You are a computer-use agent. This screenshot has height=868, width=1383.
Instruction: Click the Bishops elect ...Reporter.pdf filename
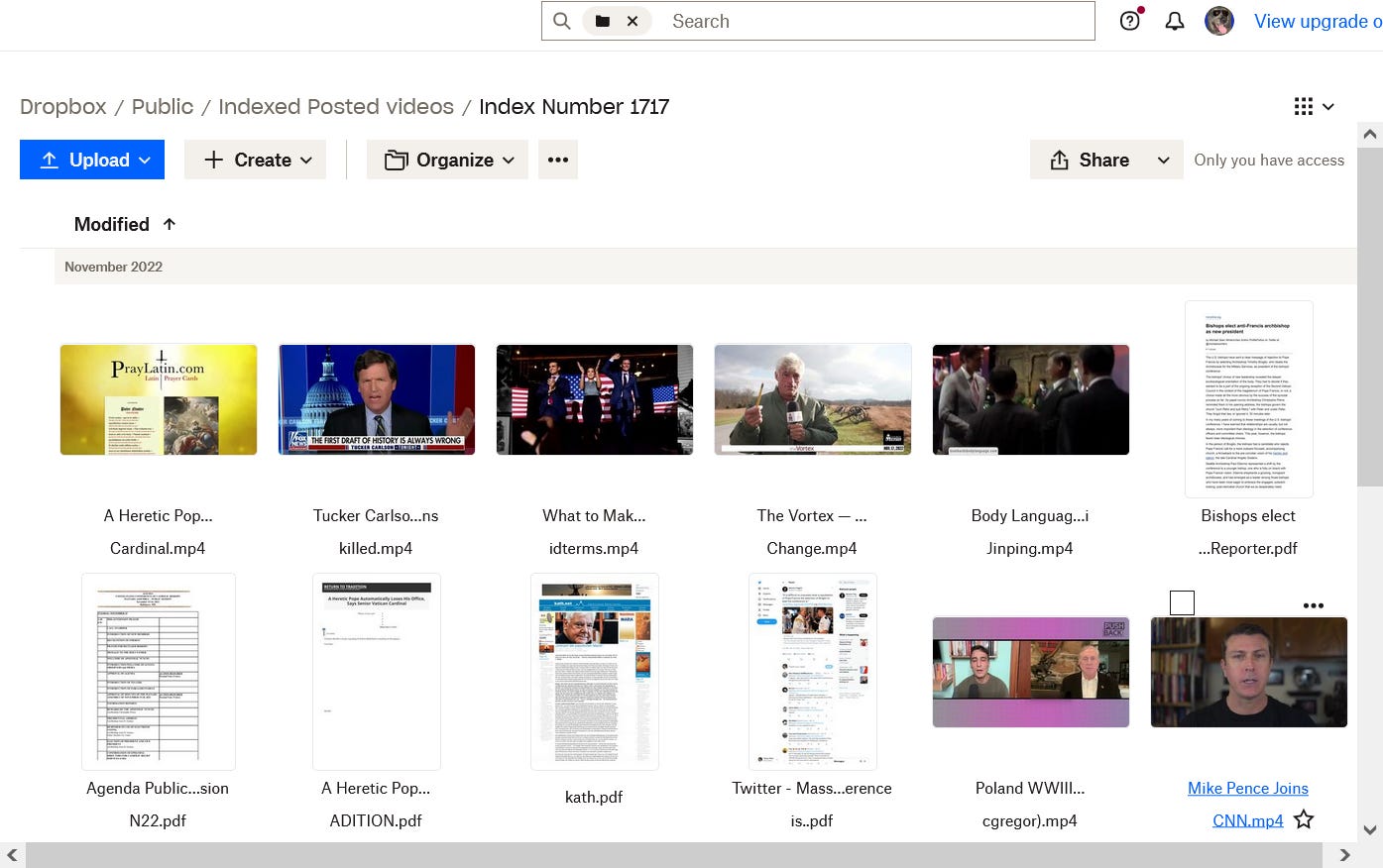tap(1248, 531)
